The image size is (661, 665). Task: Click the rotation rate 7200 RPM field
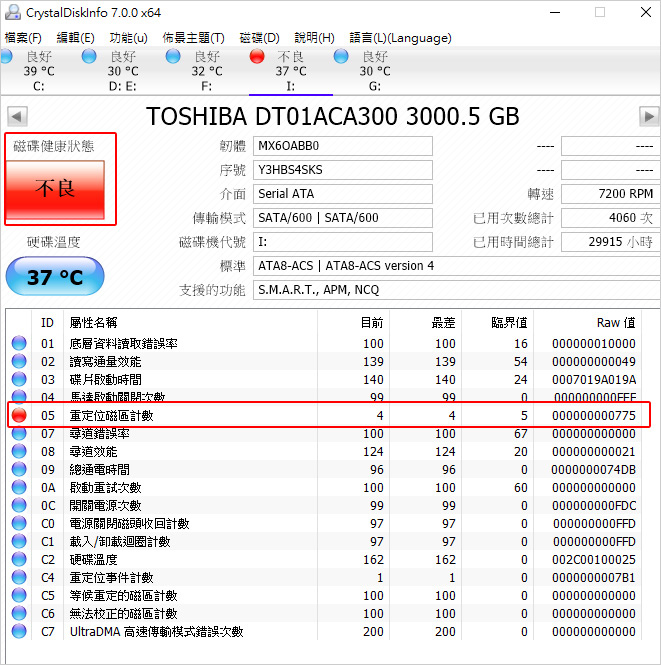pyautogui.click(x=610, y=194)
